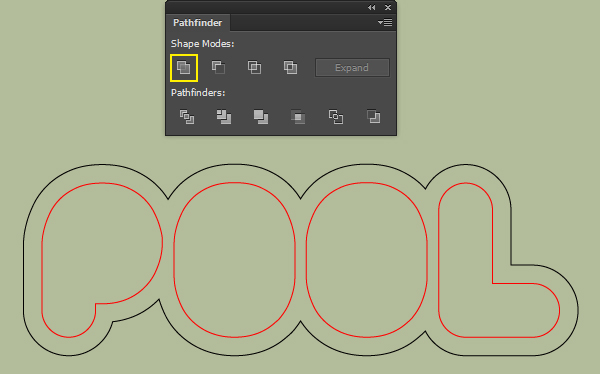Viewport: 600px width, 374px height.
Task: Apply the Merge pathfinder
Action: coord(261,117)
